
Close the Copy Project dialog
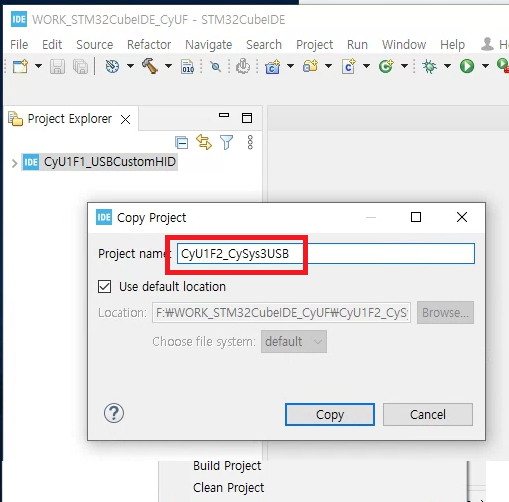(462, 217)
